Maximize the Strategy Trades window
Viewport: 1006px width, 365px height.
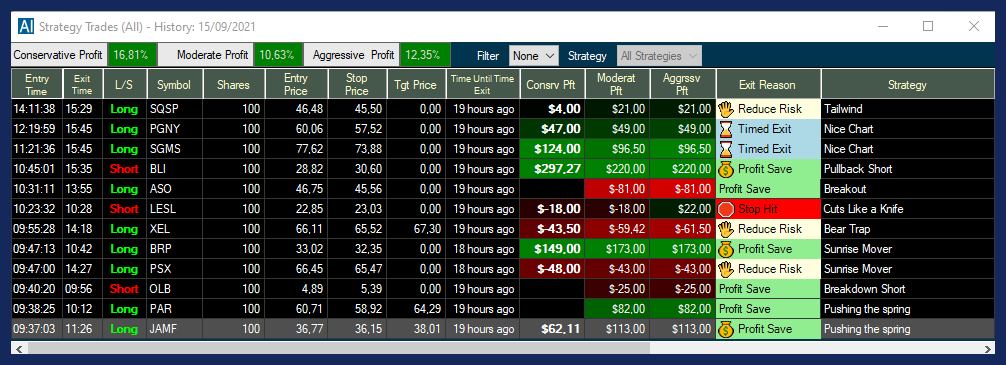928,26
